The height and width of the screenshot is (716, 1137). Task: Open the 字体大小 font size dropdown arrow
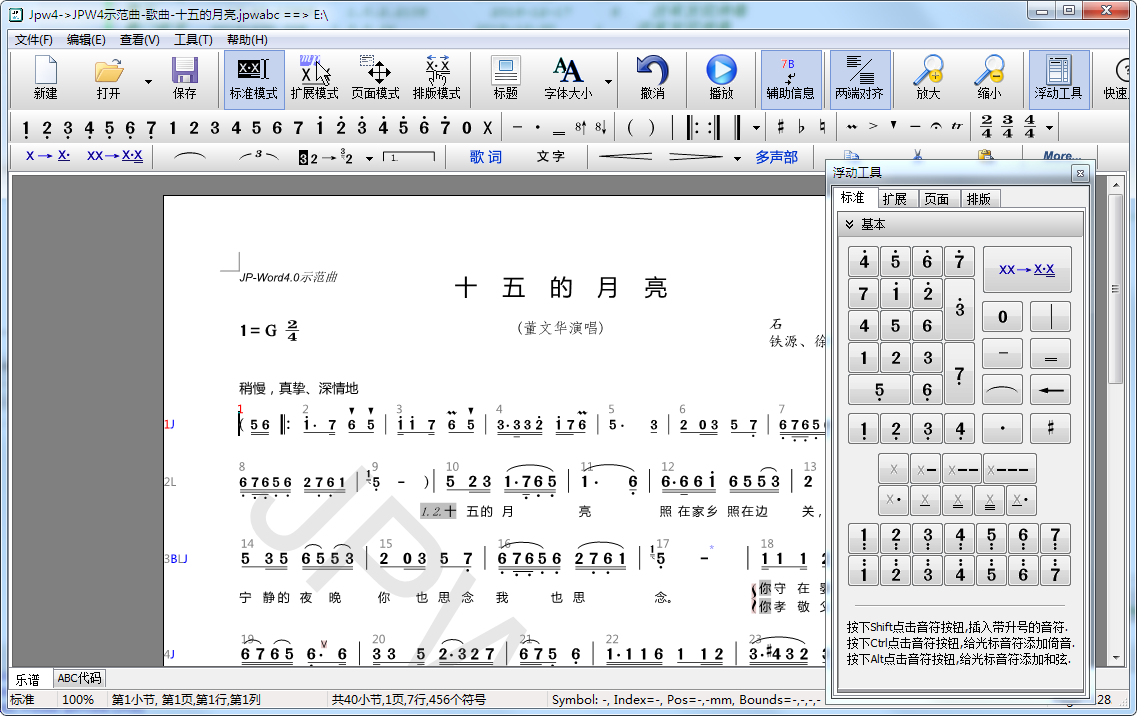[608, 82]
